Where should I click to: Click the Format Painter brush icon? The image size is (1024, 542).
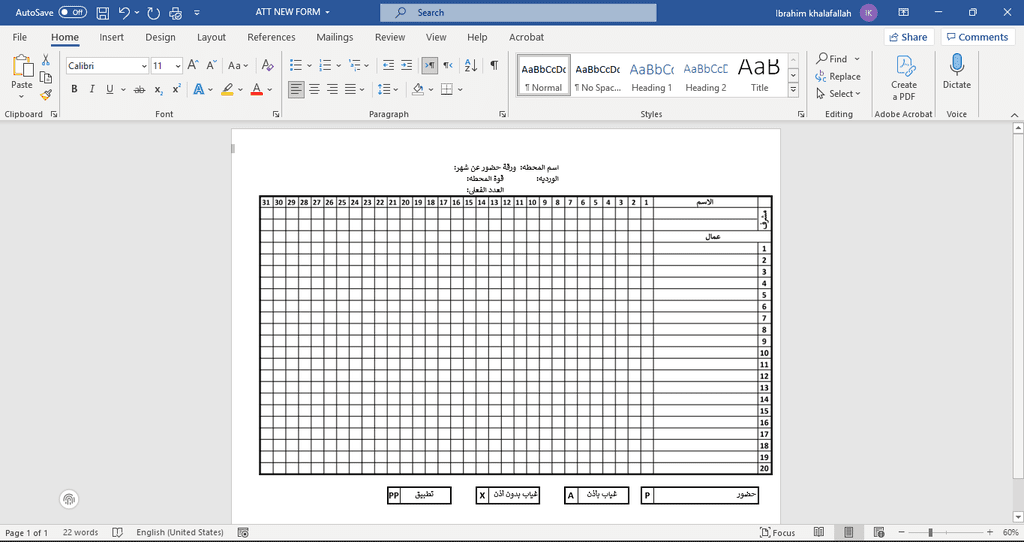pos(46,95)
